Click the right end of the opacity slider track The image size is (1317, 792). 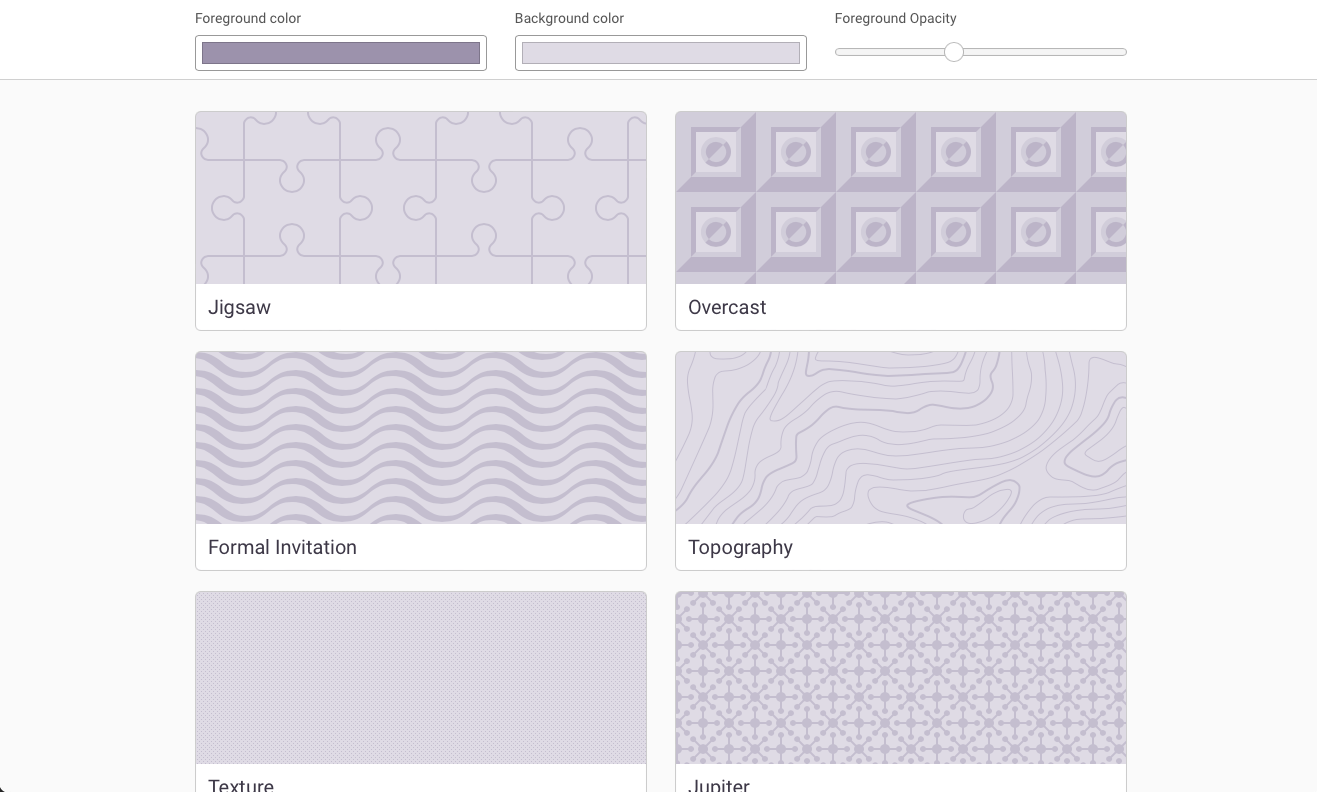1120,51
